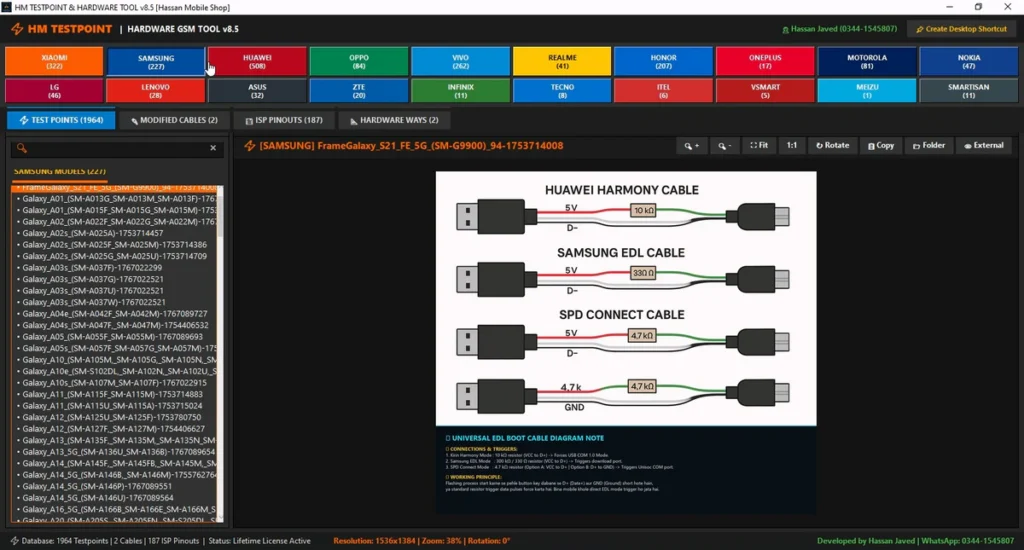The height and width of the screenshot is (550, 1024).
Task: Click the zoom out magnifier icon
Action: coord(725,146)
